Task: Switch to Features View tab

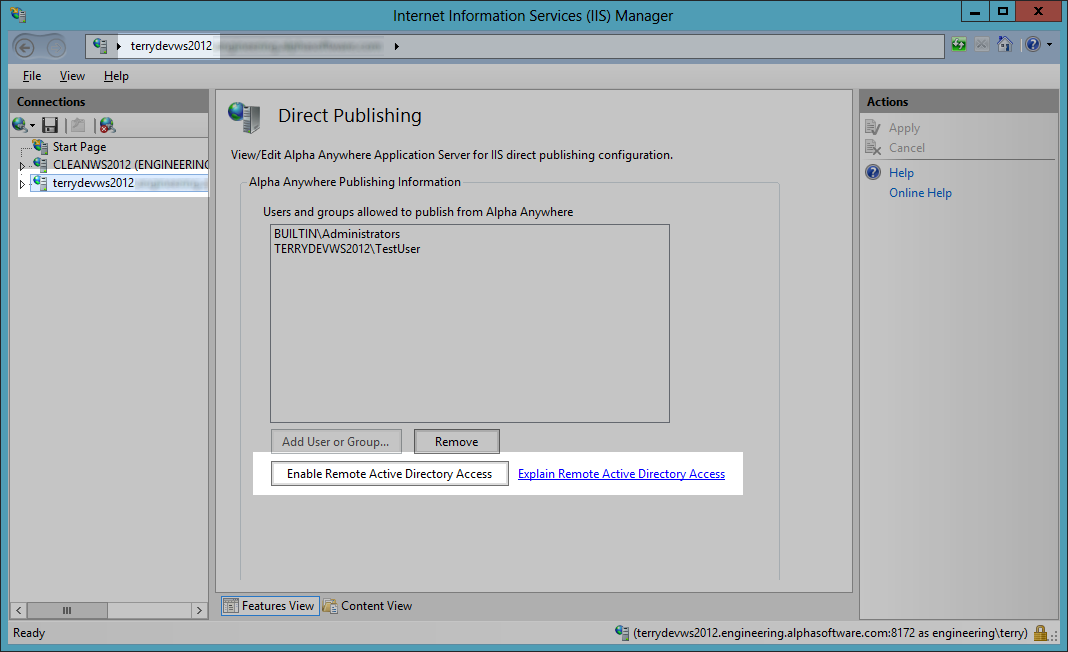Action: [x=270, y=606]
